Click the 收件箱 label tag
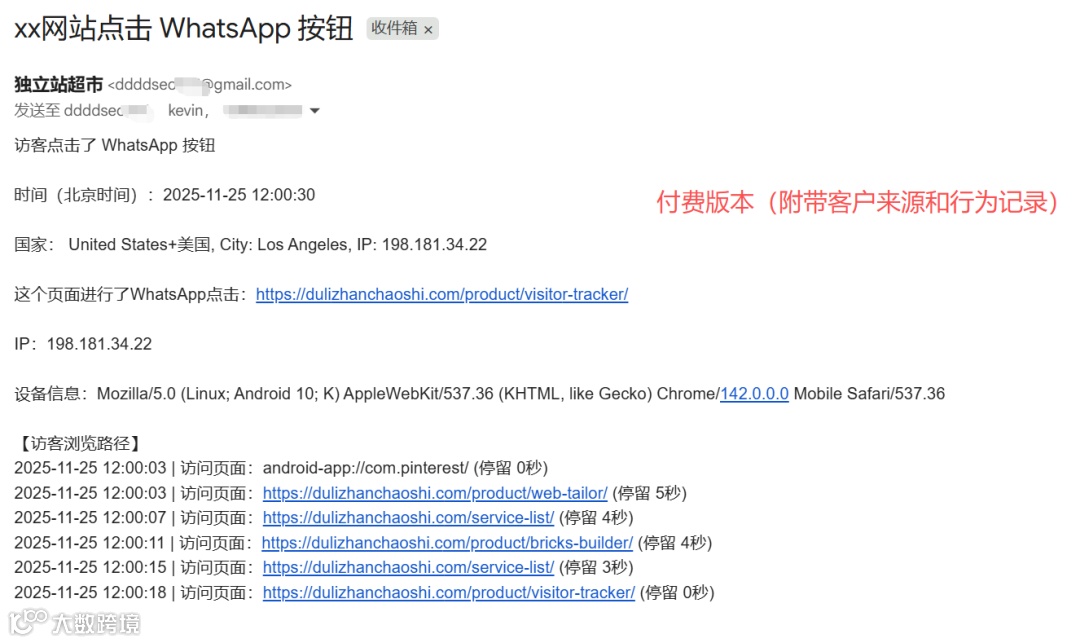Viewport: 1080px width, 643px height. click(402, 28)
